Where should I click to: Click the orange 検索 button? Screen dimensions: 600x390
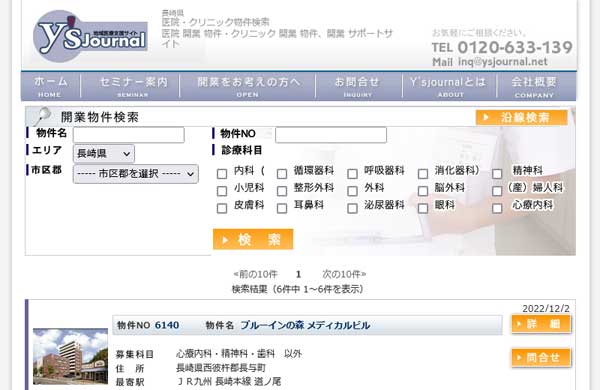(x=253, y=239)
